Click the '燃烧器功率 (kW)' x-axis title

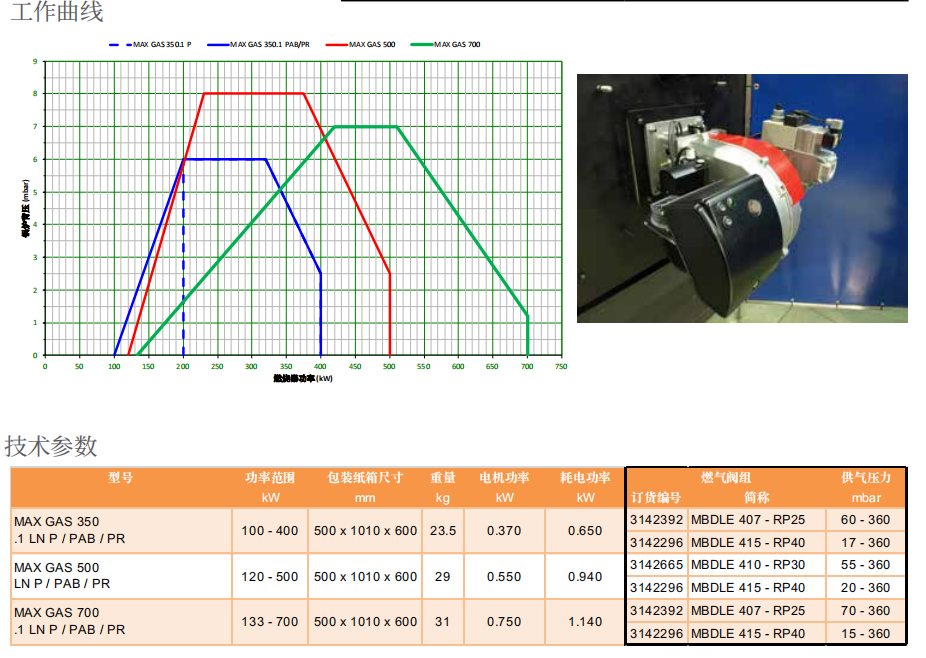click(x=303, y=378)
